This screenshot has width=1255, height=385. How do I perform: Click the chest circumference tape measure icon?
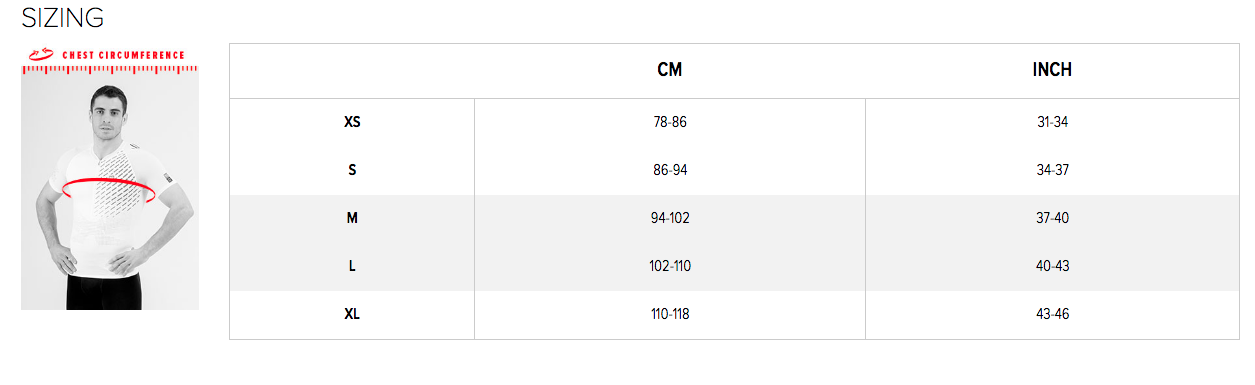41,55
